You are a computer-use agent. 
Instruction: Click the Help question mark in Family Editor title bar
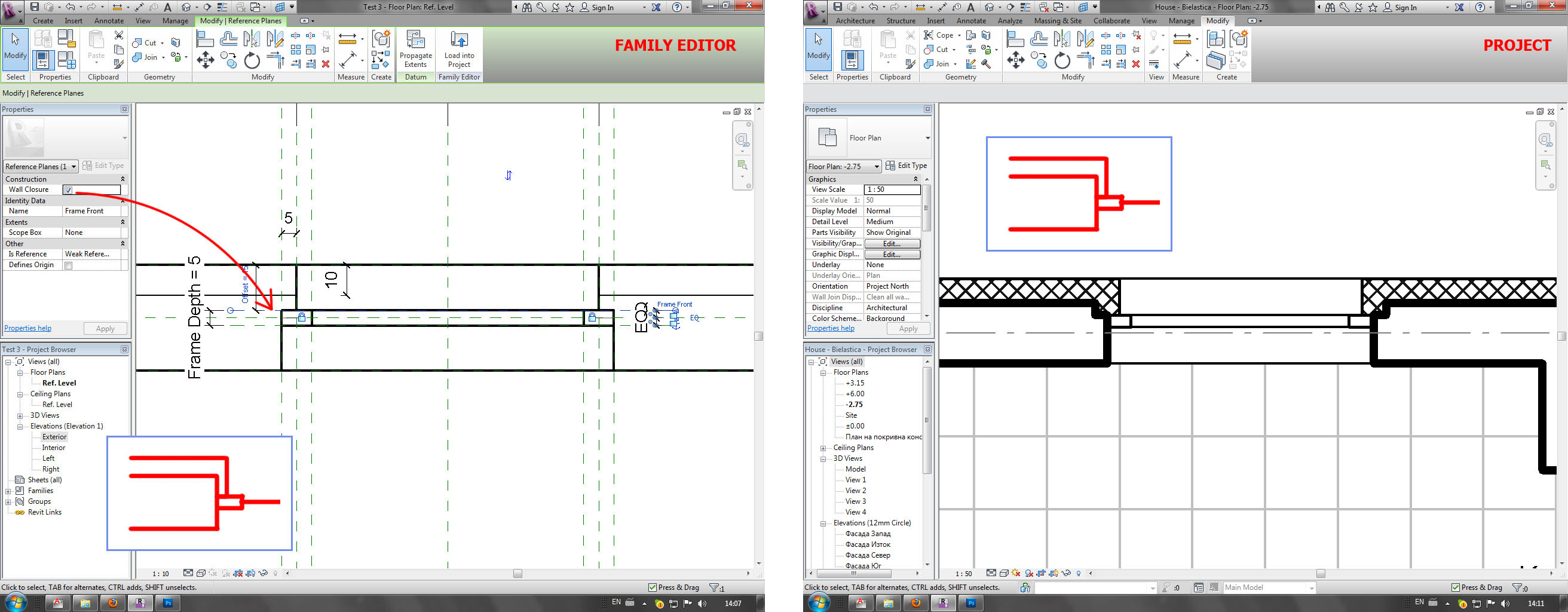[677, 7]
